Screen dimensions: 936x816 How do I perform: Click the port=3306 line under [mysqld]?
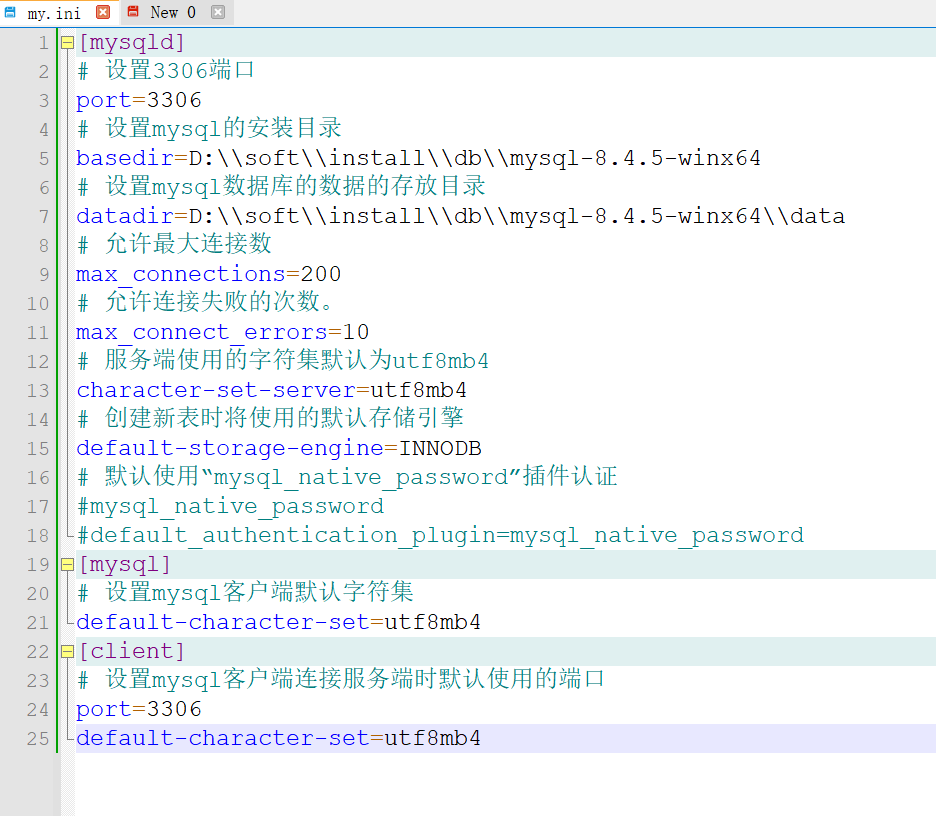coord(138,100)
